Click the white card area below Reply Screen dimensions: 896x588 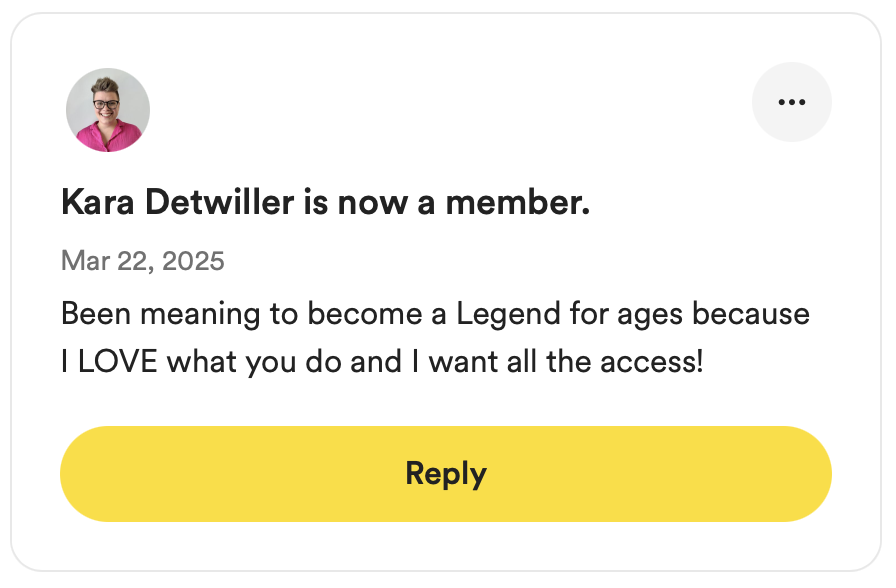[446, 546]
